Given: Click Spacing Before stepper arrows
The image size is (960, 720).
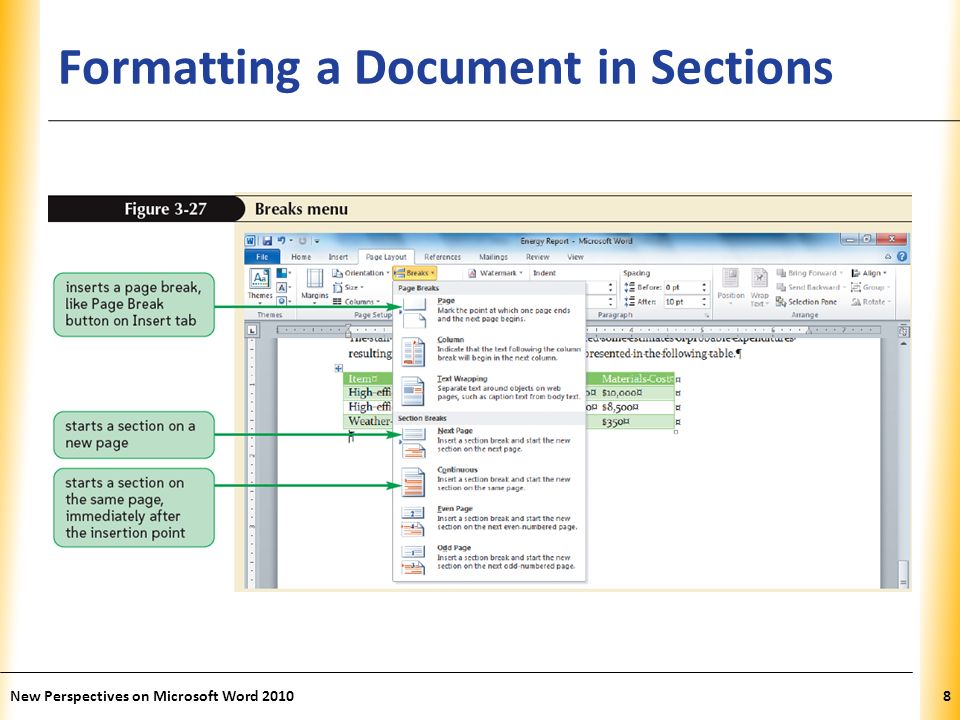Looking at the screenshot, I should (x=704, y=287).
